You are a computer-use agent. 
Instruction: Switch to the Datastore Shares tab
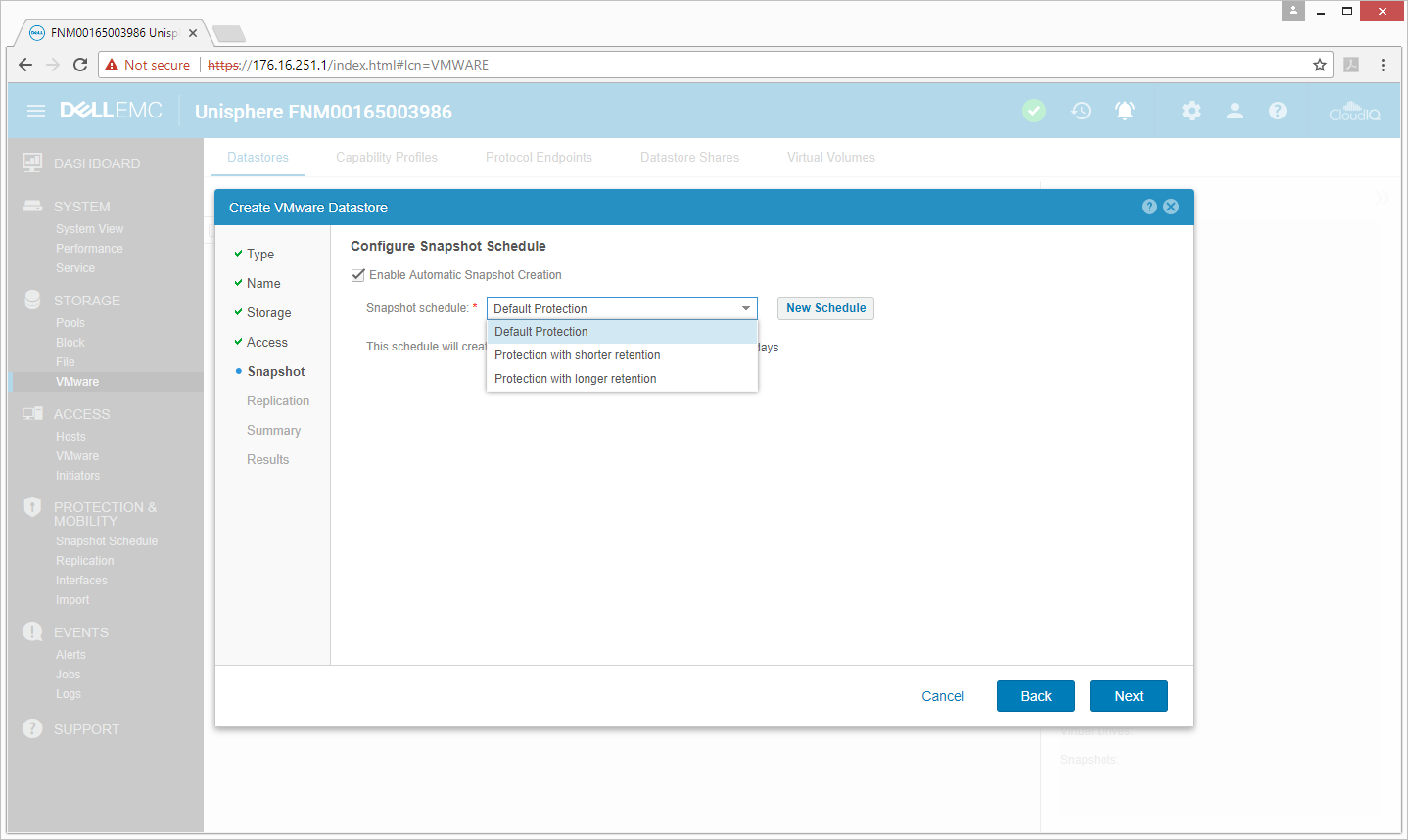tap(689, 157)
